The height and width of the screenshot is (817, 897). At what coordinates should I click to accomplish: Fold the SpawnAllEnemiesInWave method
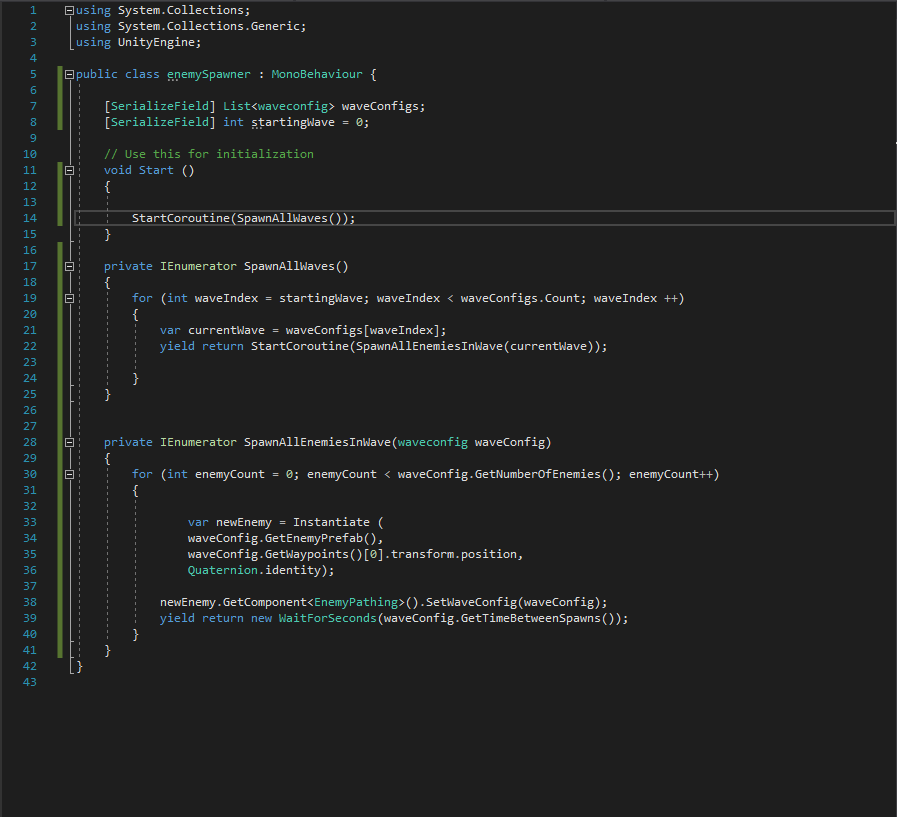(x=68, y=442)
